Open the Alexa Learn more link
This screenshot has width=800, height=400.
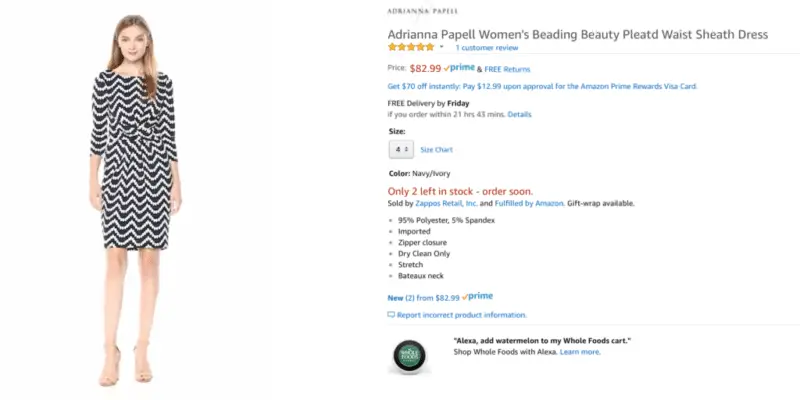tap(580, 352)
